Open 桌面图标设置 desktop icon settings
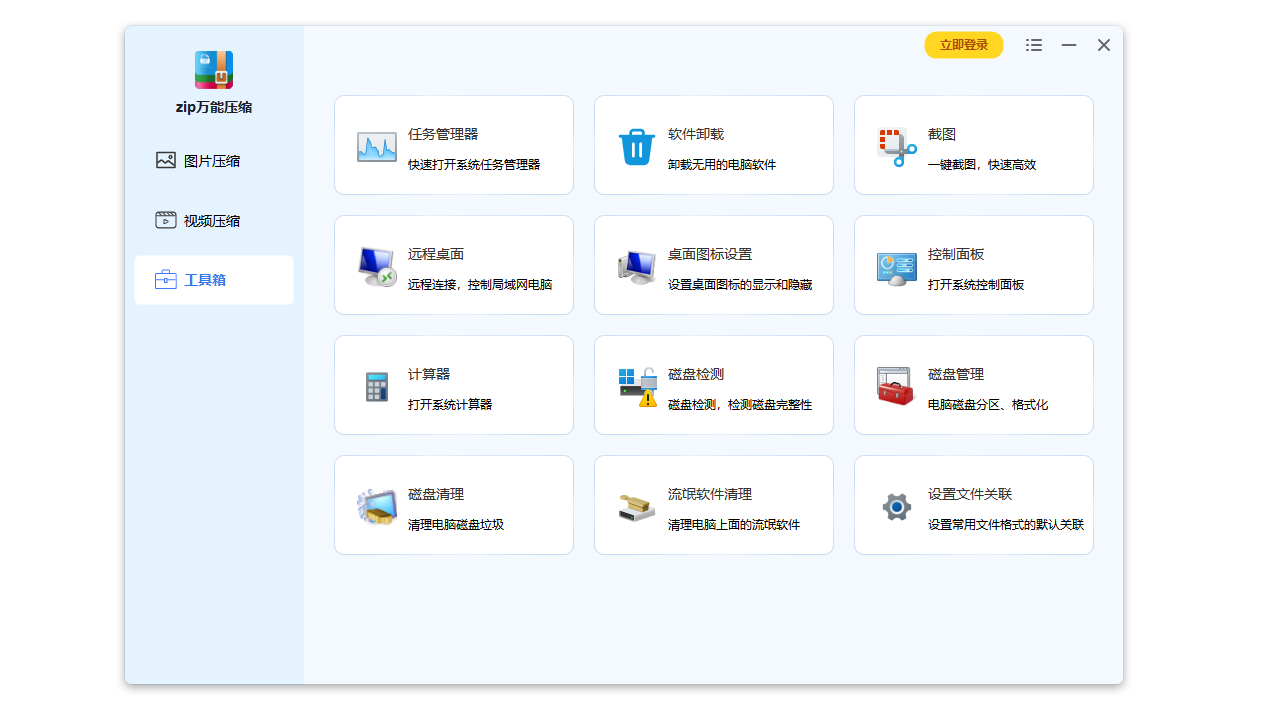1280x720 pixels. pyautogui.click(x=713, y=265)
